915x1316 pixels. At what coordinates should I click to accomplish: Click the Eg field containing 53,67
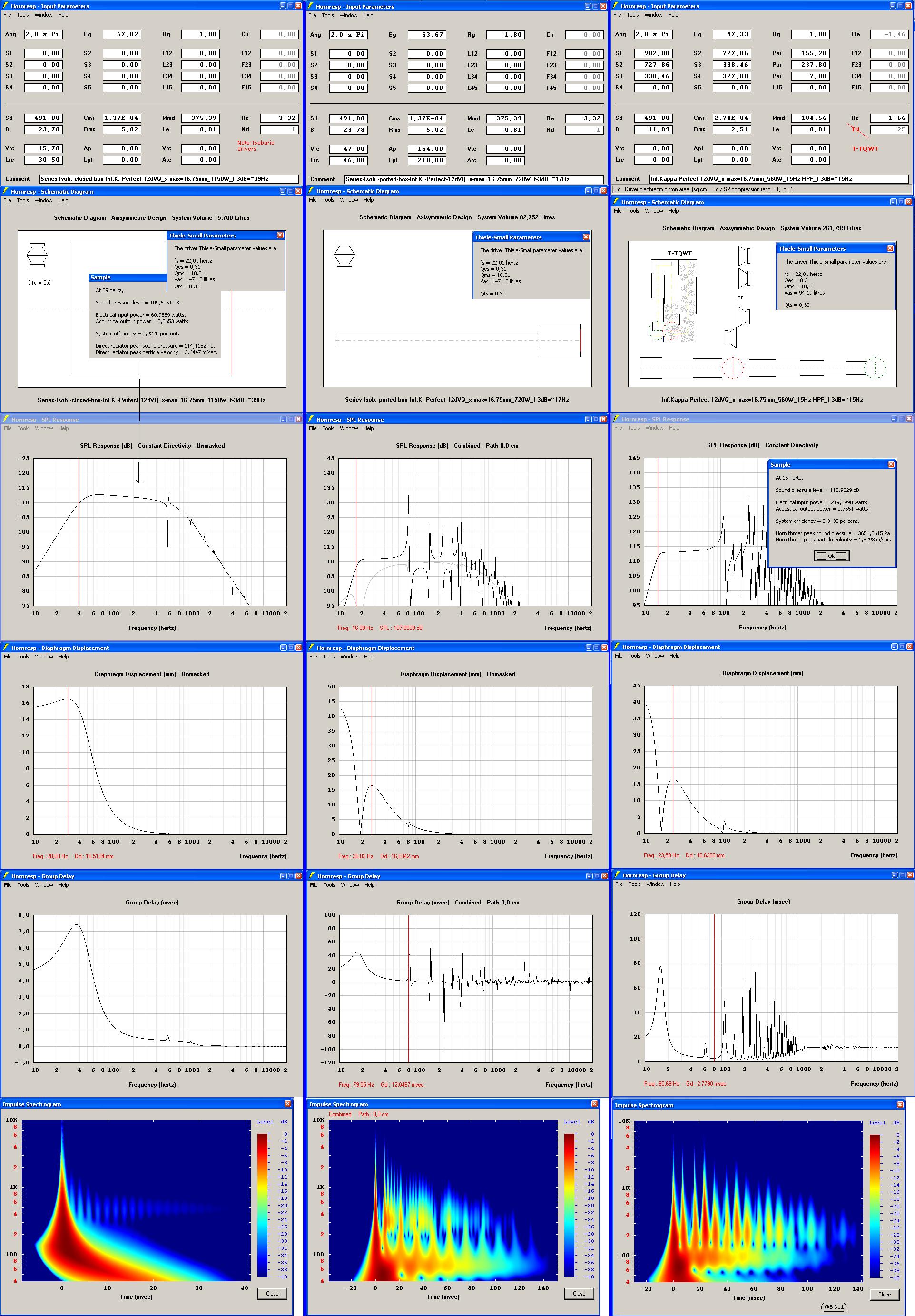click(x=427, y=35)
